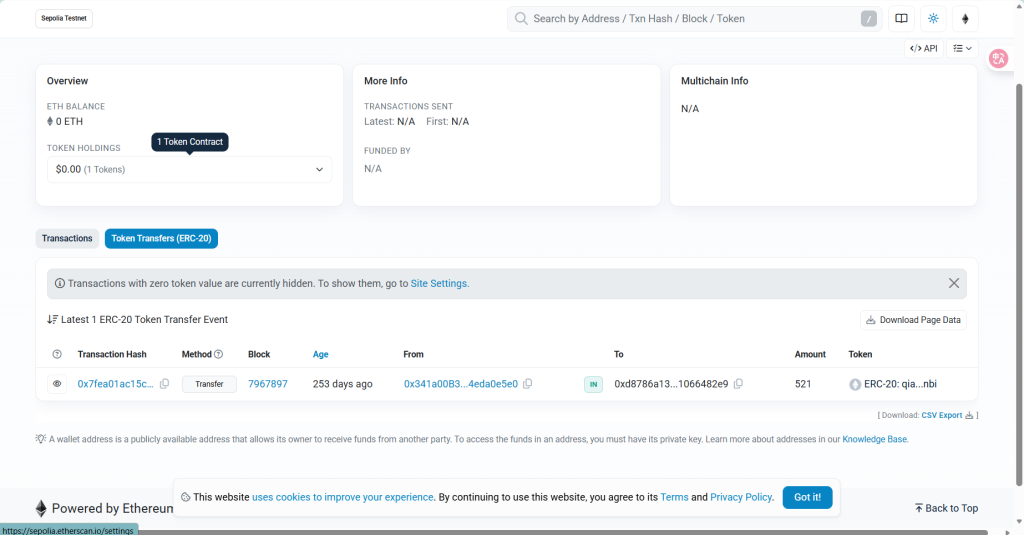1024x535 pixels.
Task: Copy the To address 0xd8786a13
Action: 738,384
